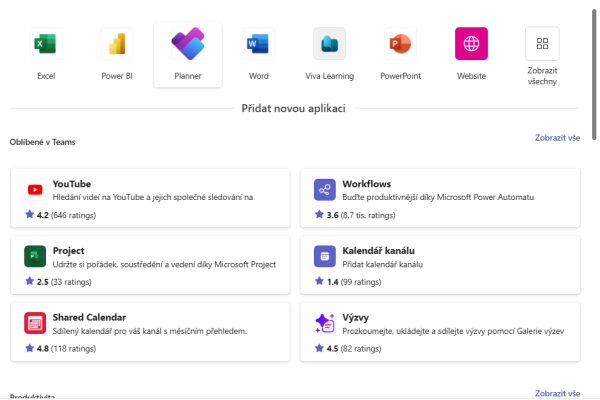The width and height of the screenshot is (600, 400).
Task: Click Zobrazit vše beside Oblíbené v Teams
Action: coord(557,138)
